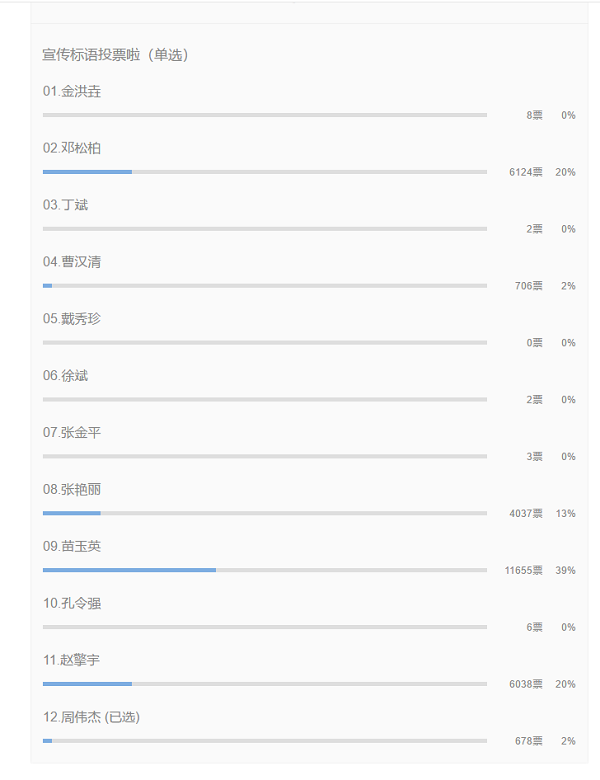Click candidate 11.赵擎宇 label
600x780 pixels.
point(71,660)
